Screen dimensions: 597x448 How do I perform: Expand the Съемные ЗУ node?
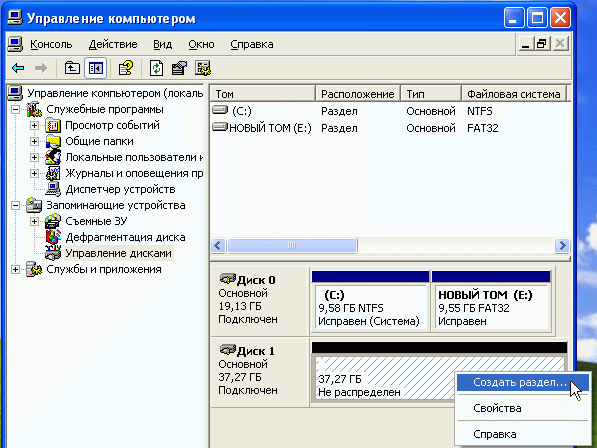[34, 221]
